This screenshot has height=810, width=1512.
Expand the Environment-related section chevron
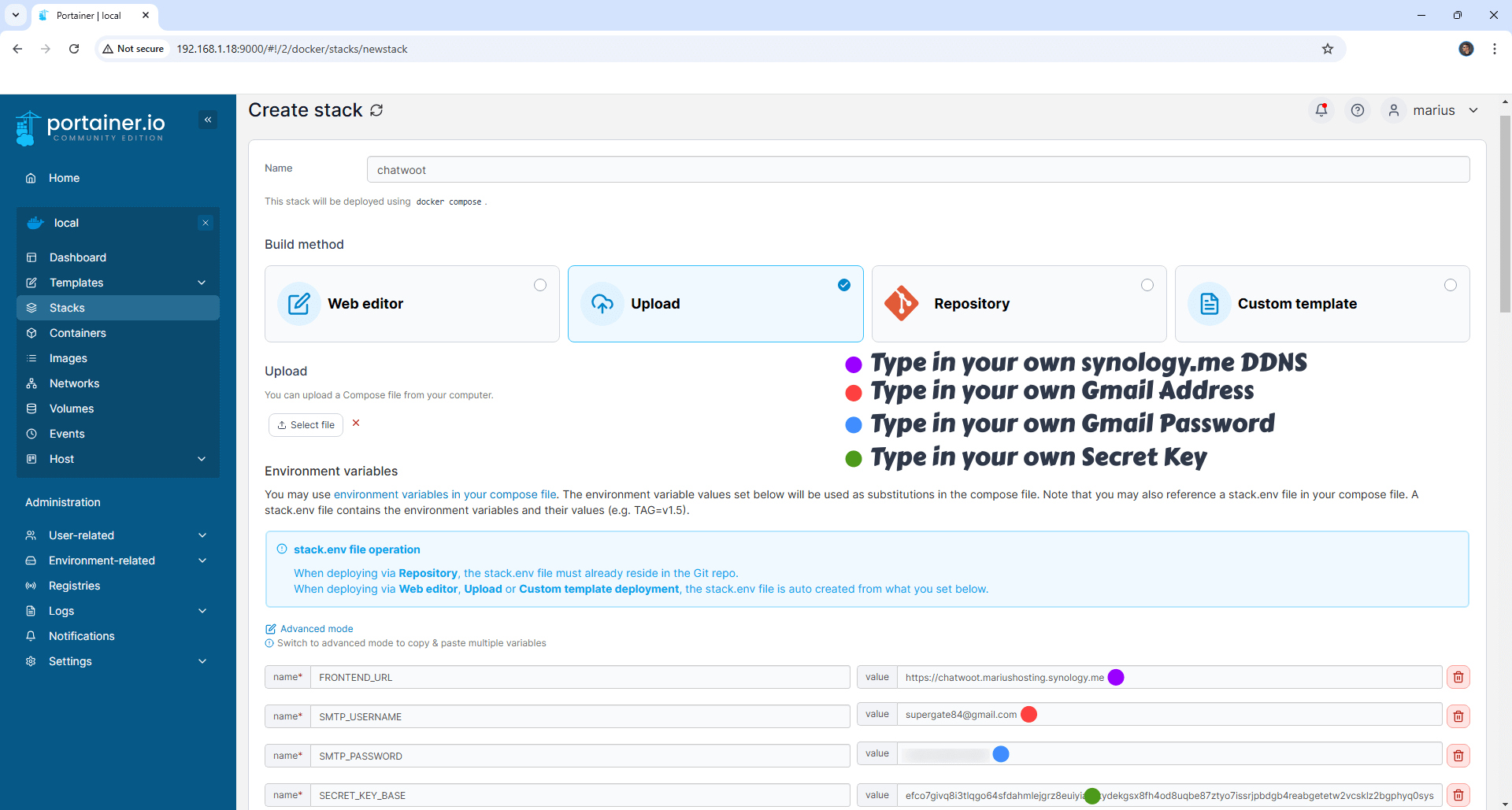(x=202, y=560)
